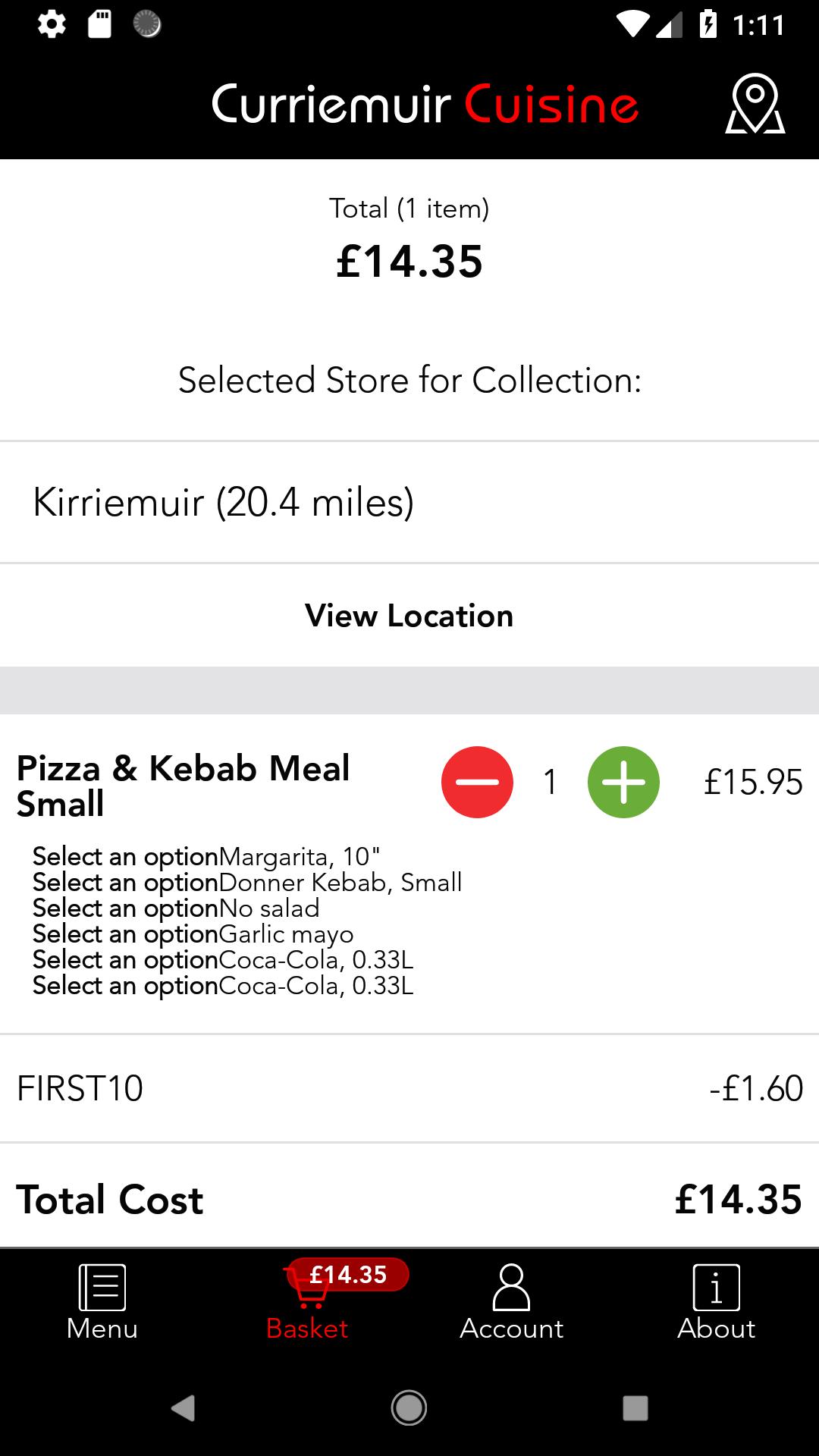Tap the red minus quantity button

point(477,782)
